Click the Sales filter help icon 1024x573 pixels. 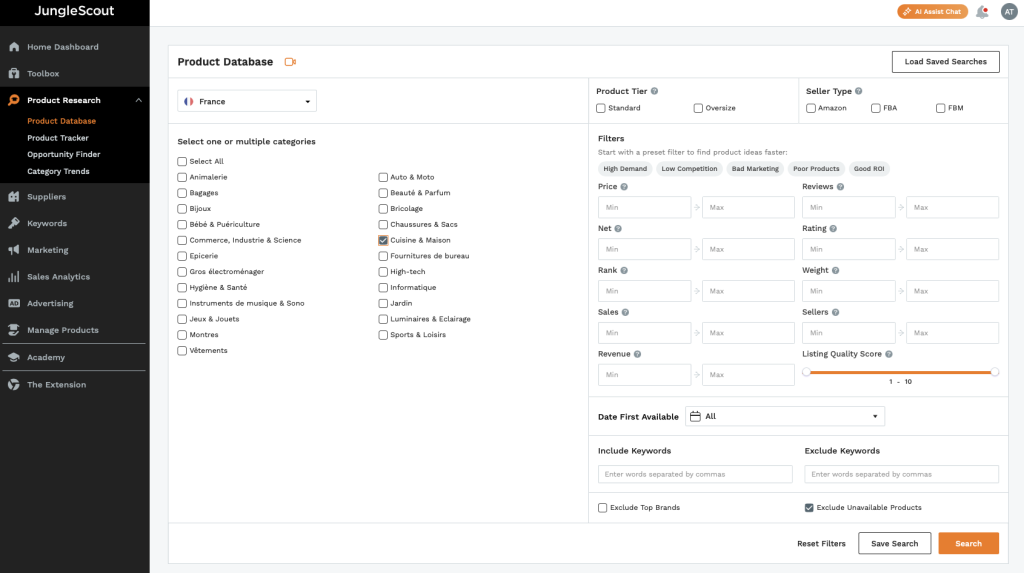click(625, 312)
